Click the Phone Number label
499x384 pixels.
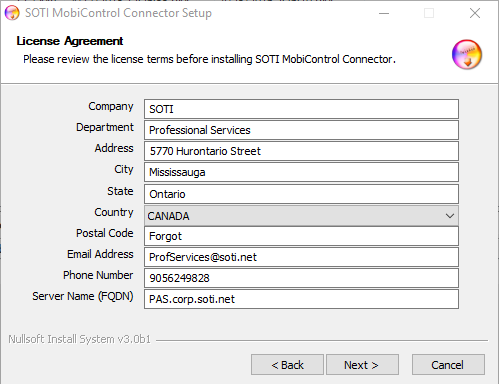[x=98, y=275]
